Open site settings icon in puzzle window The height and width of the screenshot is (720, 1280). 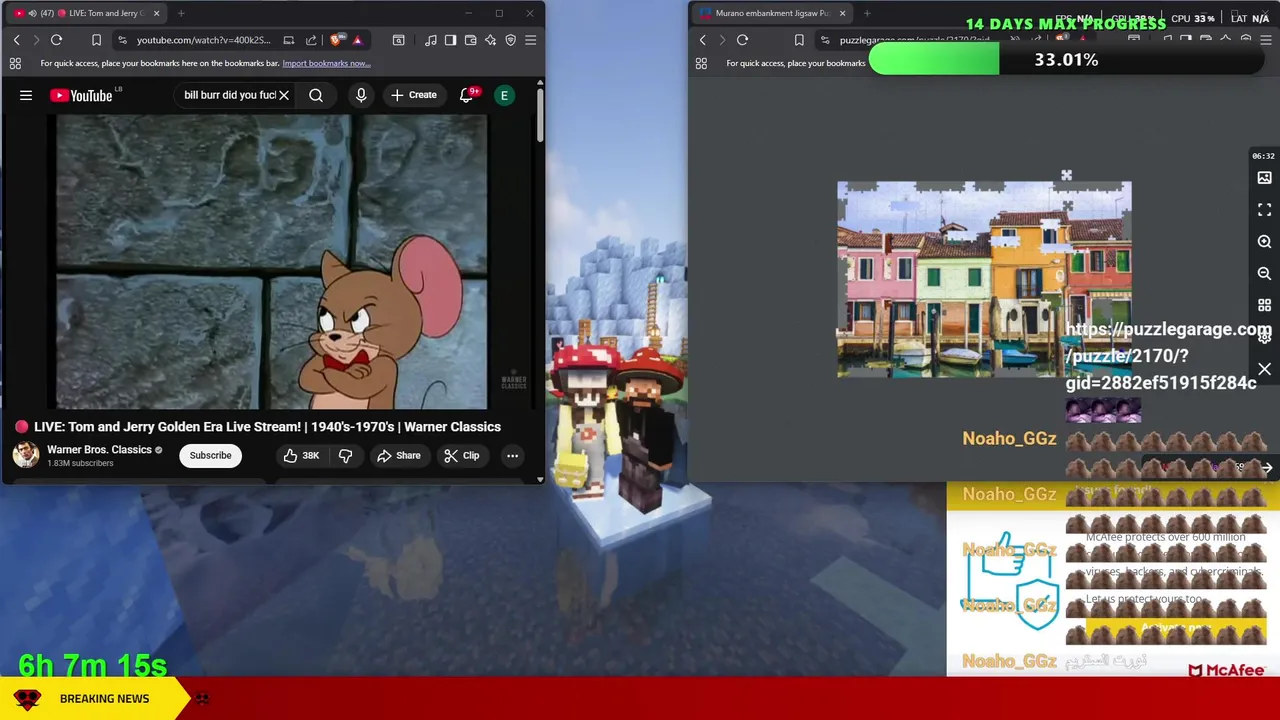[x=825, y=40]
